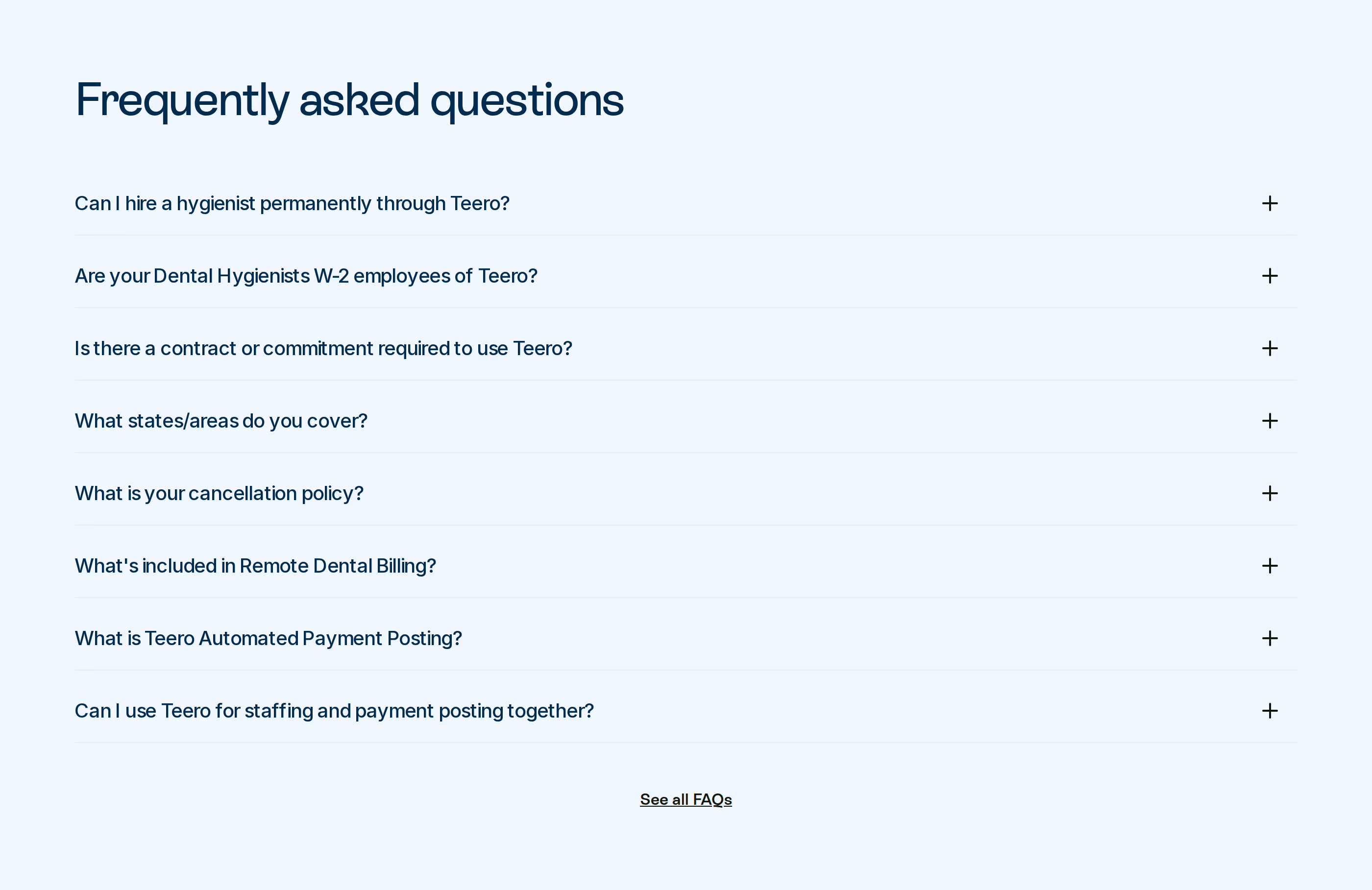Expand "Is there a contract or commitment" question

tap(323, 348)
